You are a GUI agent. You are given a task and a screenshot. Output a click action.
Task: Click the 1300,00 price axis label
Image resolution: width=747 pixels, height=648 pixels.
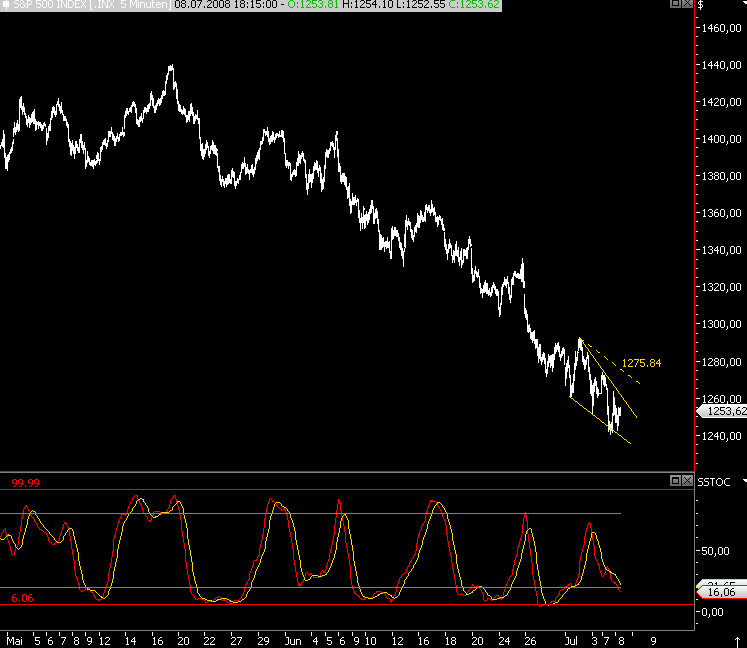click(722, 324)
